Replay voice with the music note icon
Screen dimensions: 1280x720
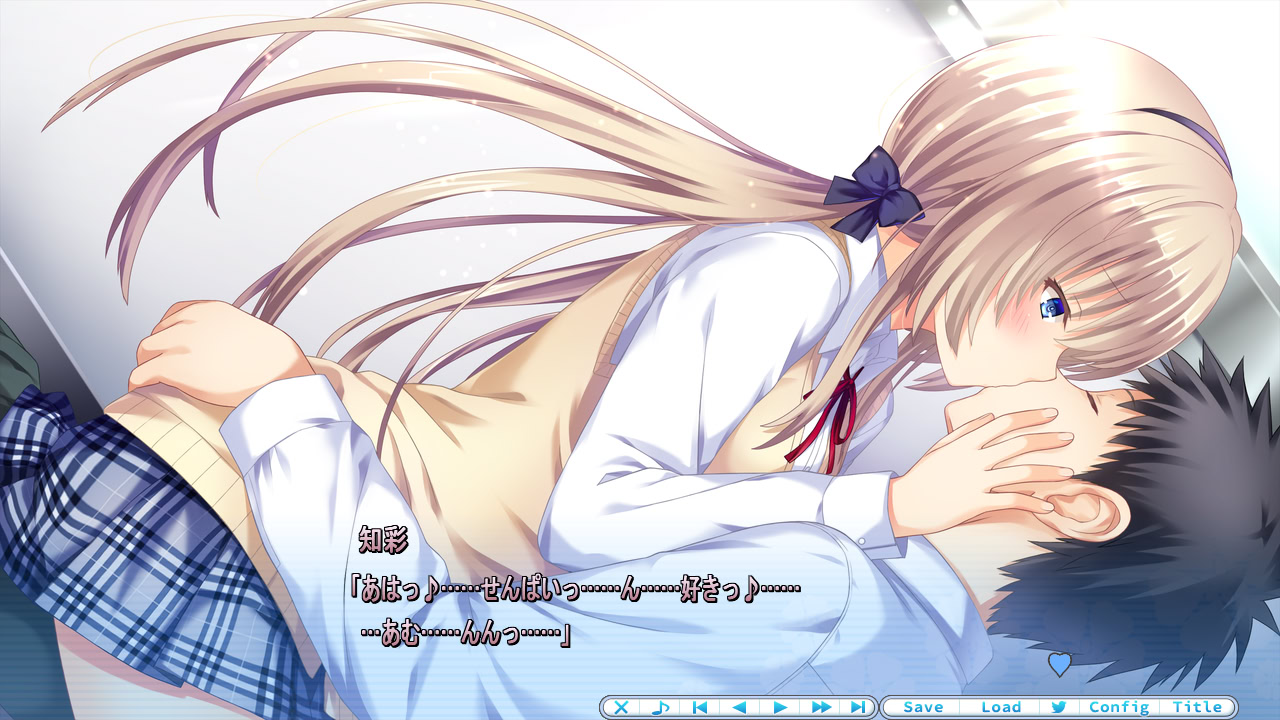click(x=660, y=707)
